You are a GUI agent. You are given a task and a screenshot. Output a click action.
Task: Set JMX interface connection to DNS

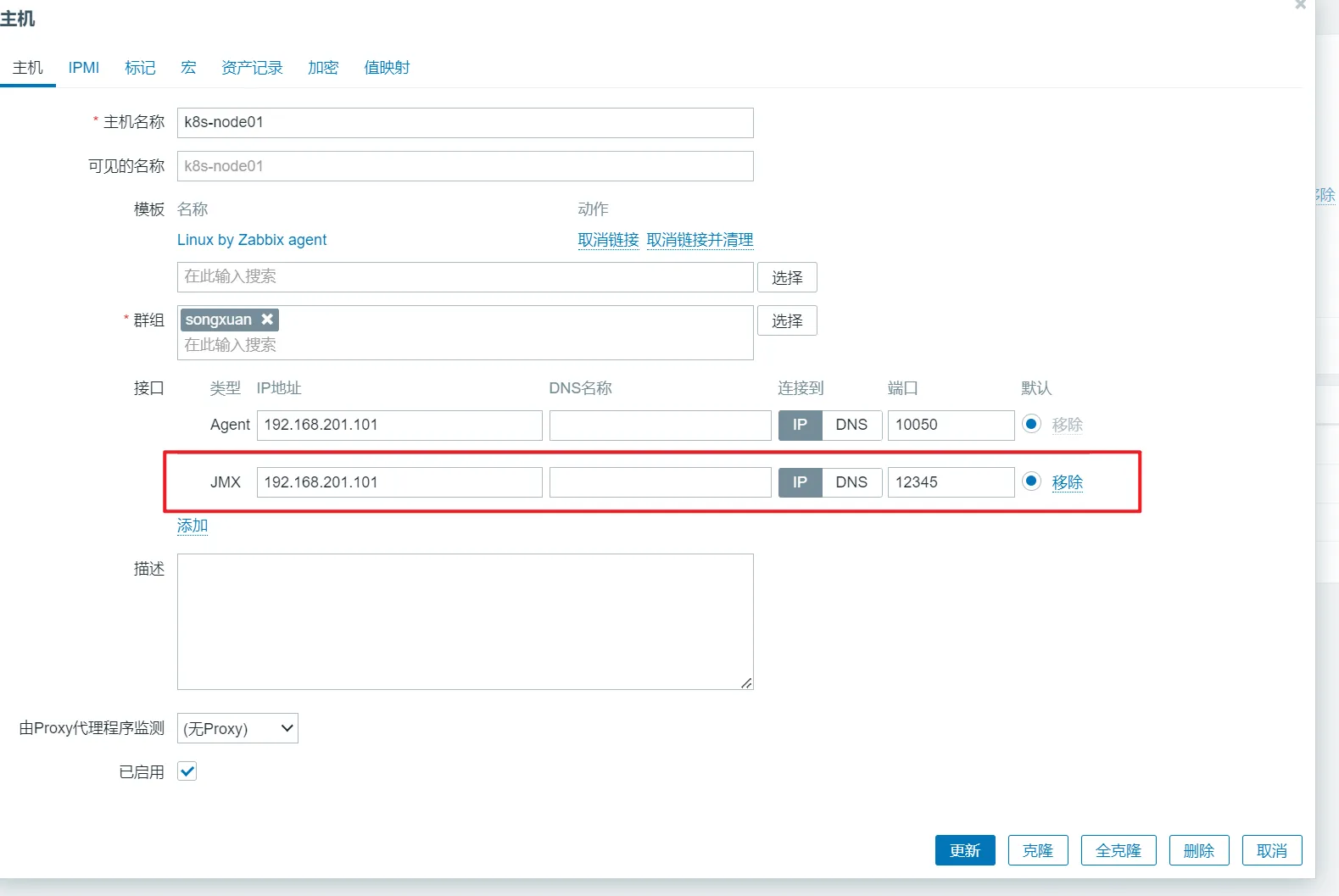851,482
